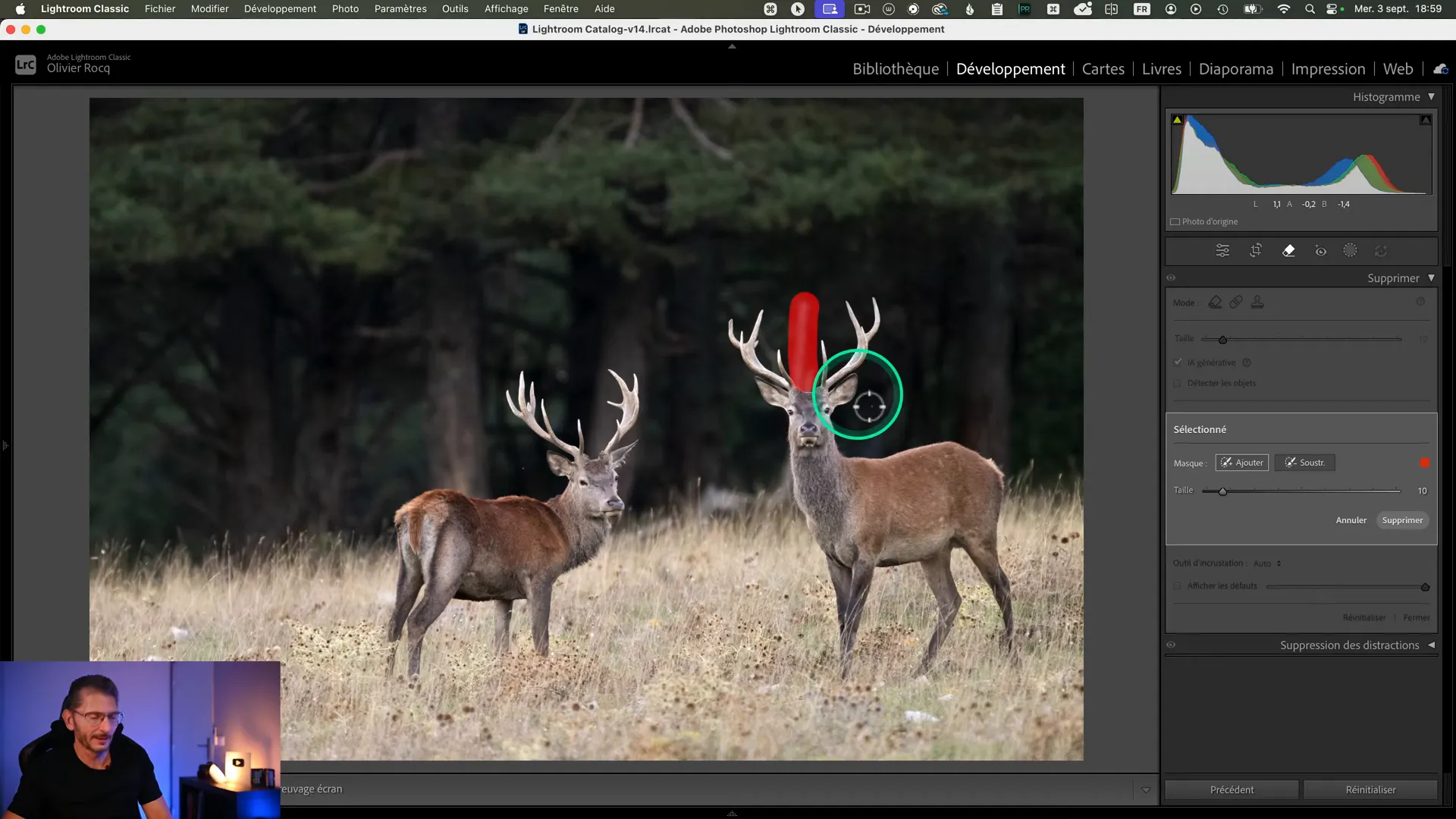The height and width of the screenshot is (819, 1456).
Task: Toggle the IA générative checkbox
Action: 1178,362
